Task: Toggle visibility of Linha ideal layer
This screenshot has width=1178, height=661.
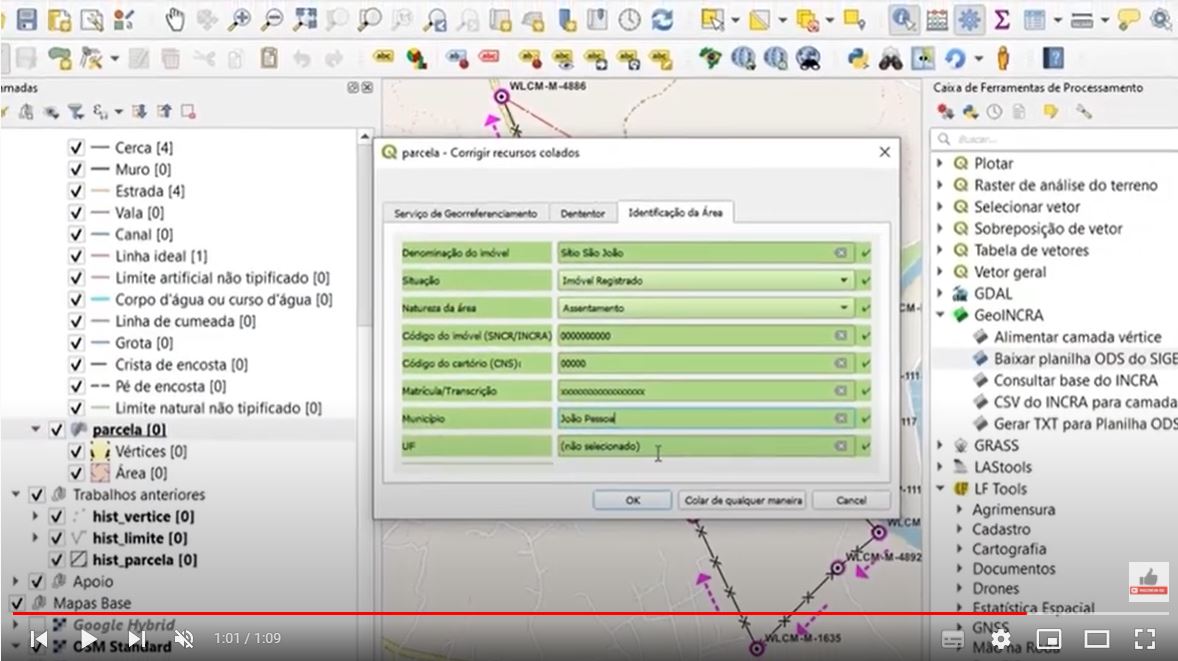Action: click(x=76, y=256)
